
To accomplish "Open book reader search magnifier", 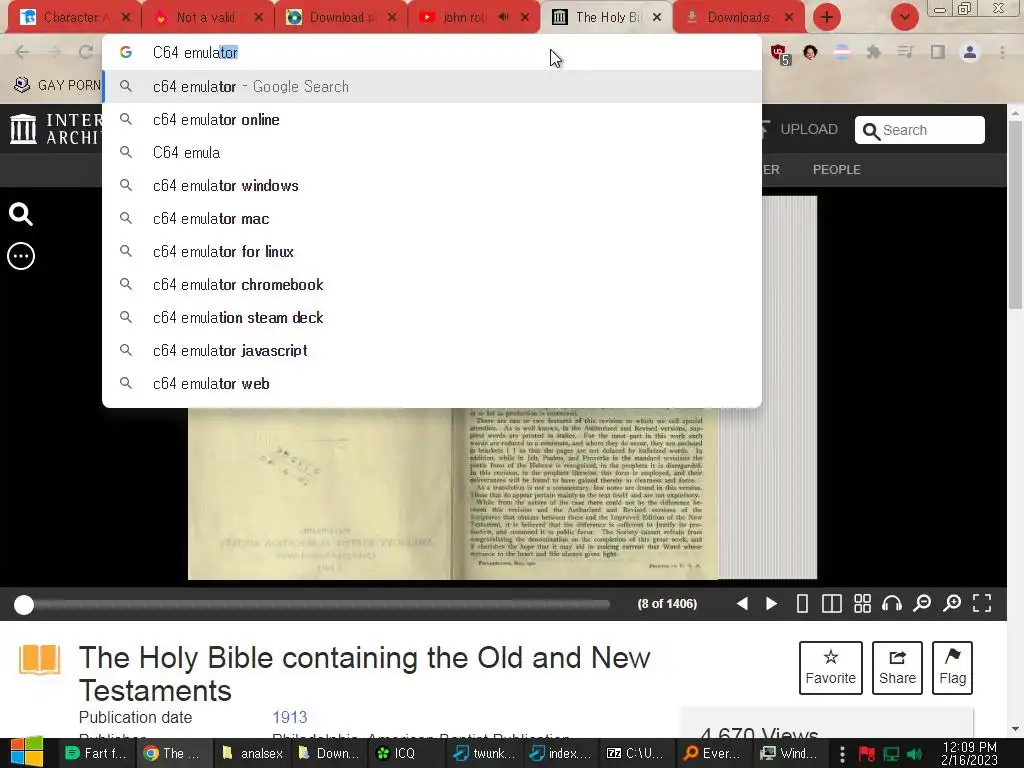I will (21, 214).
